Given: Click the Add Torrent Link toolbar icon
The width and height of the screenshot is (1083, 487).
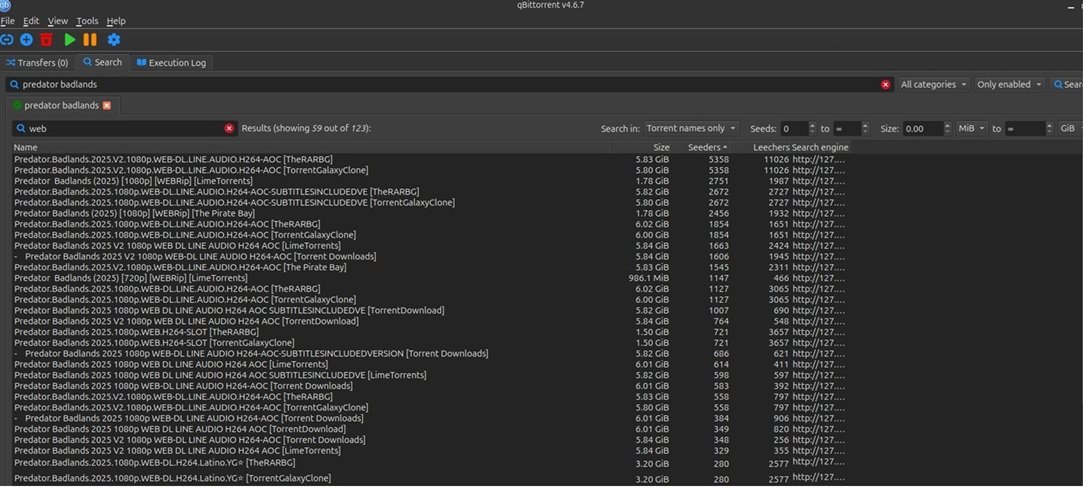Looking at the screenshot, I should pos(7,40).
